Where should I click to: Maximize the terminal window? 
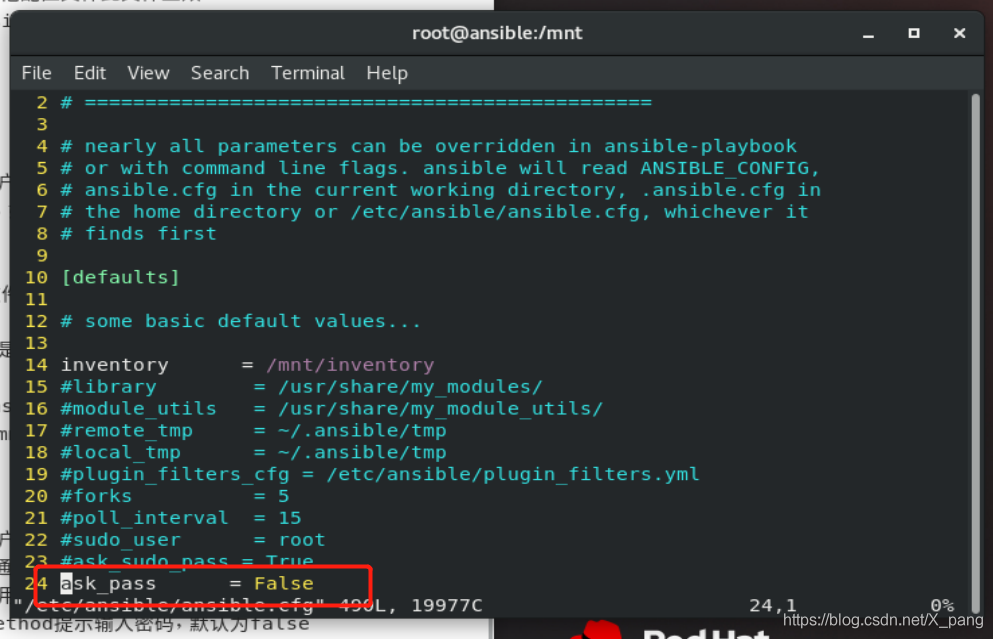click(x=913, y=33)
